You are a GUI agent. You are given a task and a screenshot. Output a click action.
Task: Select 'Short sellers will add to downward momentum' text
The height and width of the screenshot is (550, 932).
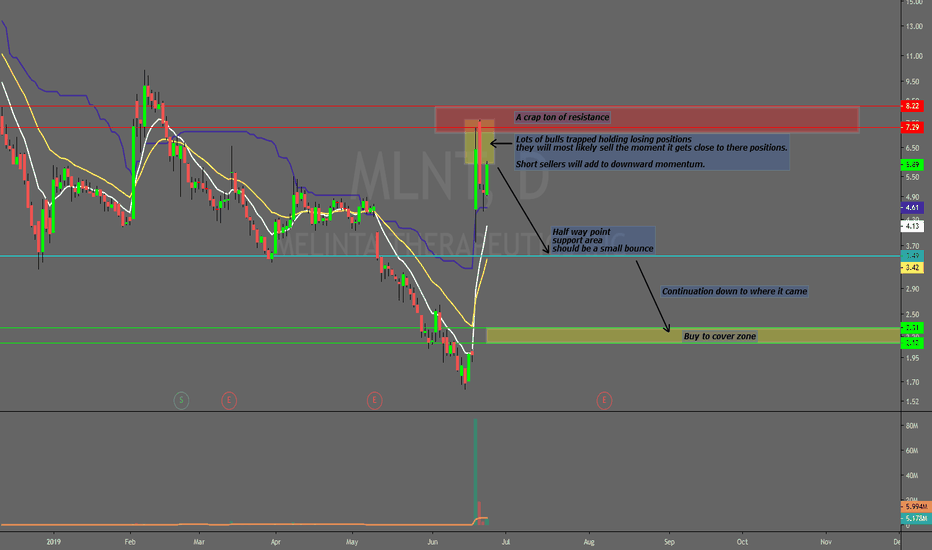coord(610,164)
